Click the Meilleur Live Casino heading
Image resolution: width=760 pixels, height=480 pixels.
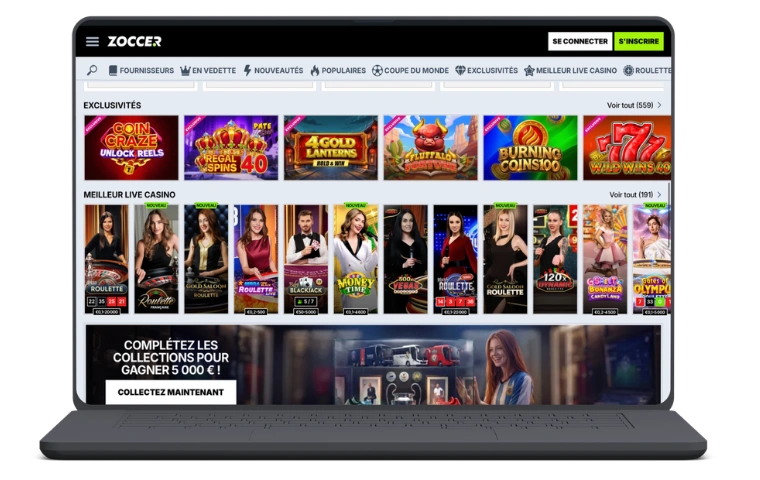[x=129, y=194]
